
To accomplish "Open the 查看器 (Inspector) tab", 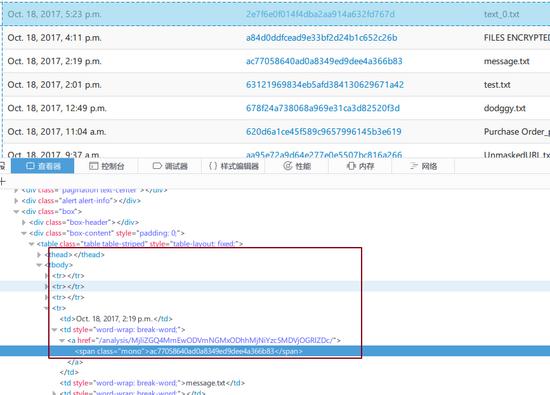I will tap(42, 166).
